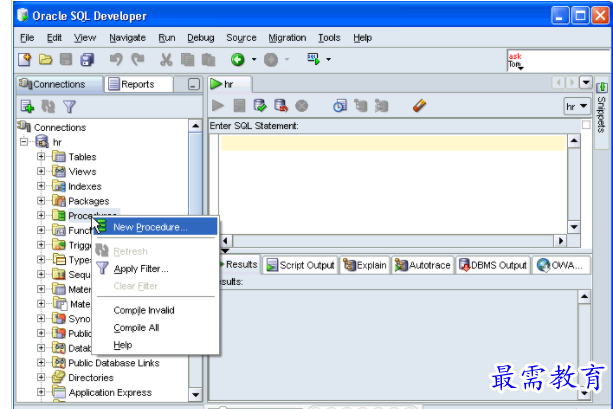Expand the Directories node

click(x=41, y=377)
